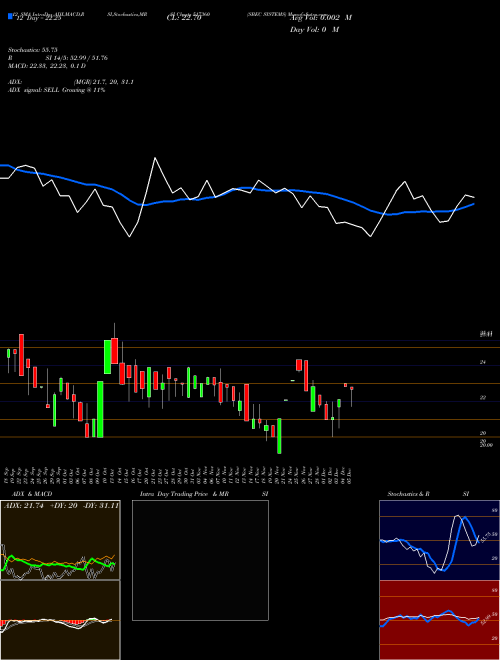Click the "ADX: 21.74 +DY: 20 -DY: 31.11" header

[61, 506]
